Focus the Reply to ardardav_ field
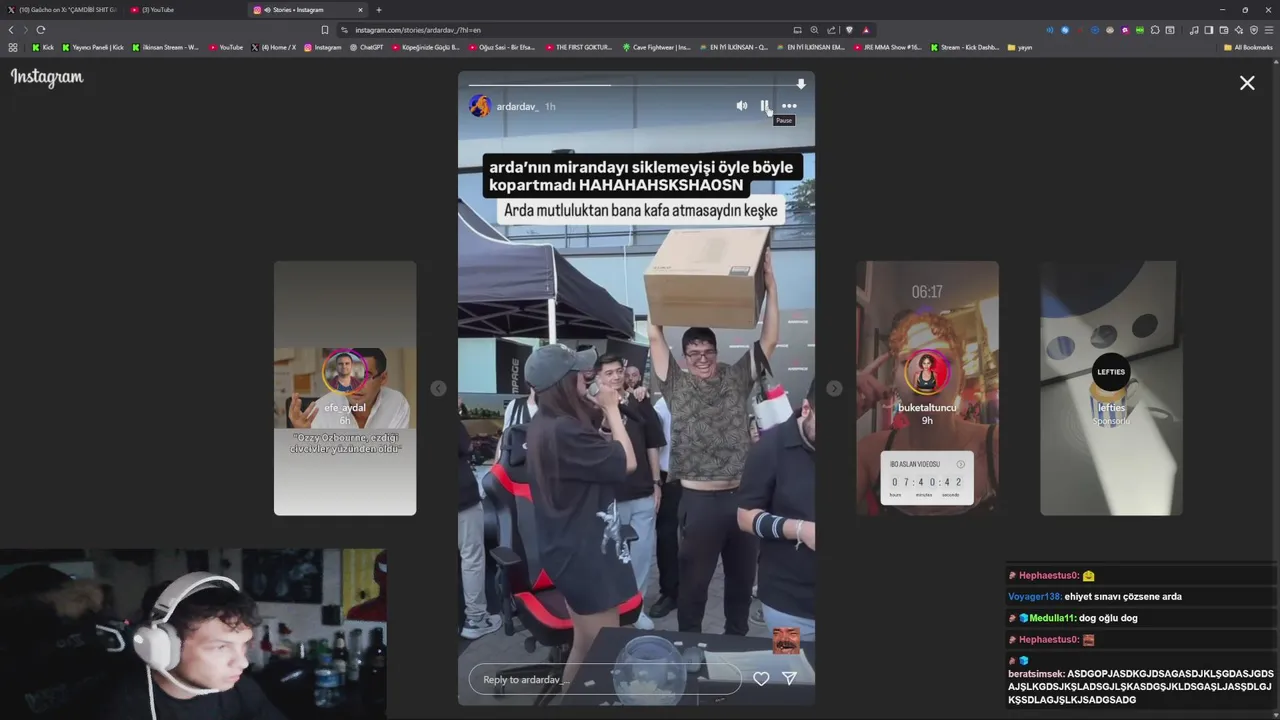 pyautogui.click(x=605, y=679)
